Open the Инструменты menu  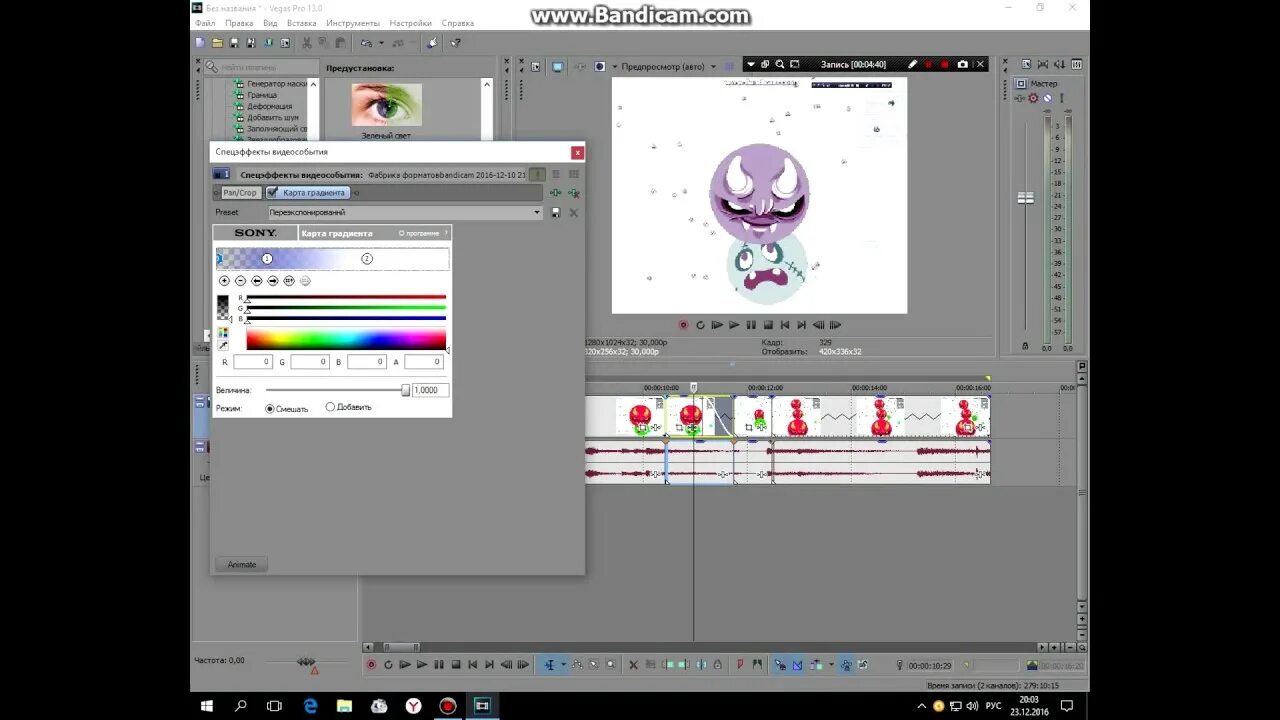(353, 23)
